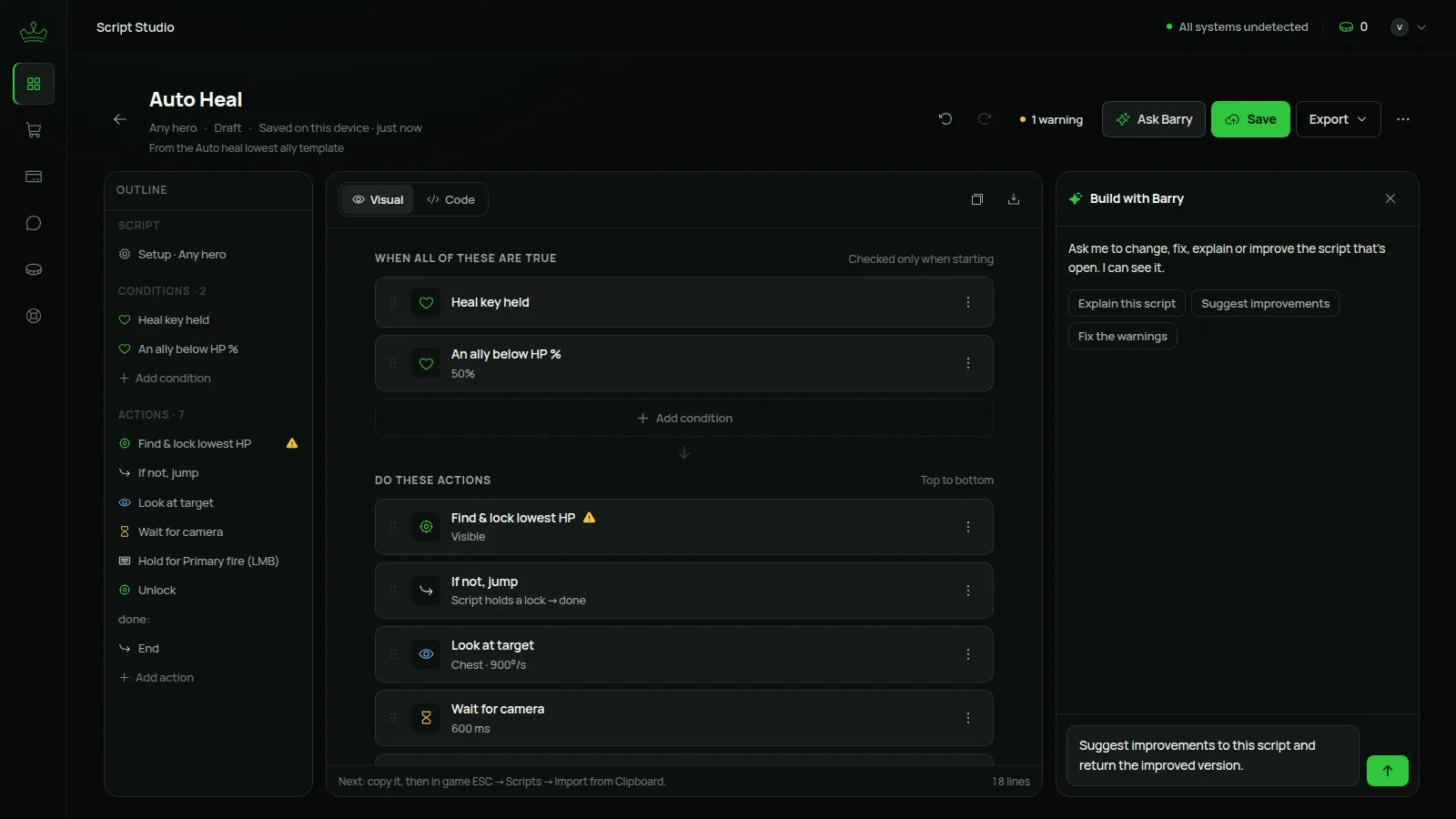This screenshot has width=1456, height=819.
Task: Open options menu for Look at target action
Action: 968,654
